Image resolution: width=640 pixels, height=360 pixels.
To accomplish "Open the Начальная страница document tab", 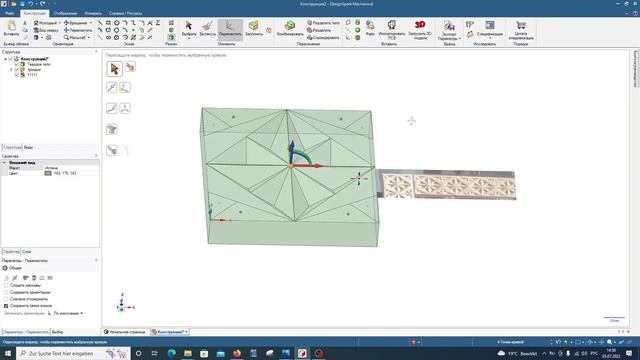I will tap(125, 332).
